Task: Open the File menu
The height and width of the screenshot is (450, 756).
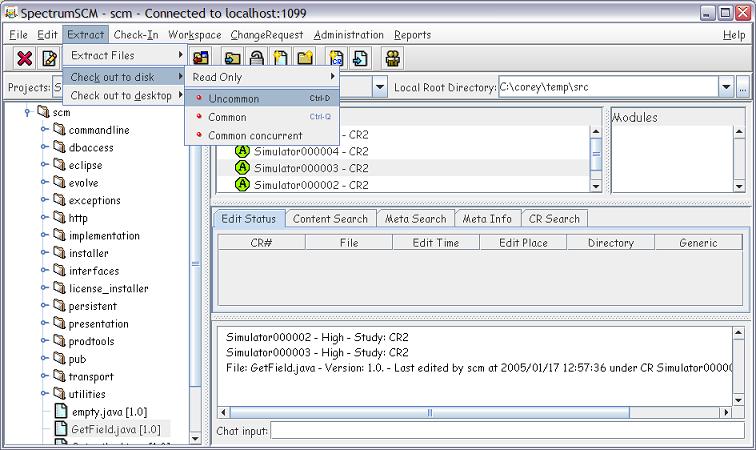Action: pos(18,35)
